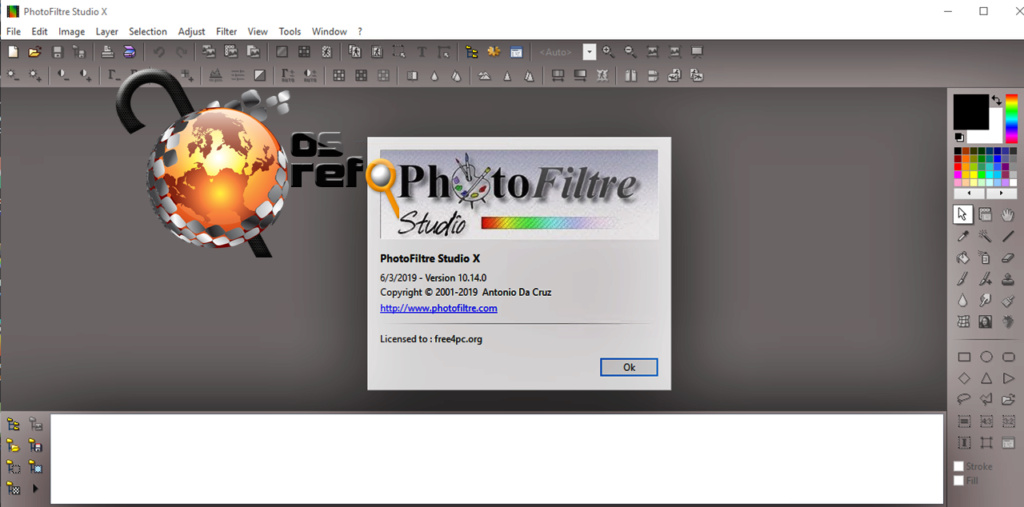1024x507 pixels.
Task: Open the Layer menu
Action: click(107, 31)
